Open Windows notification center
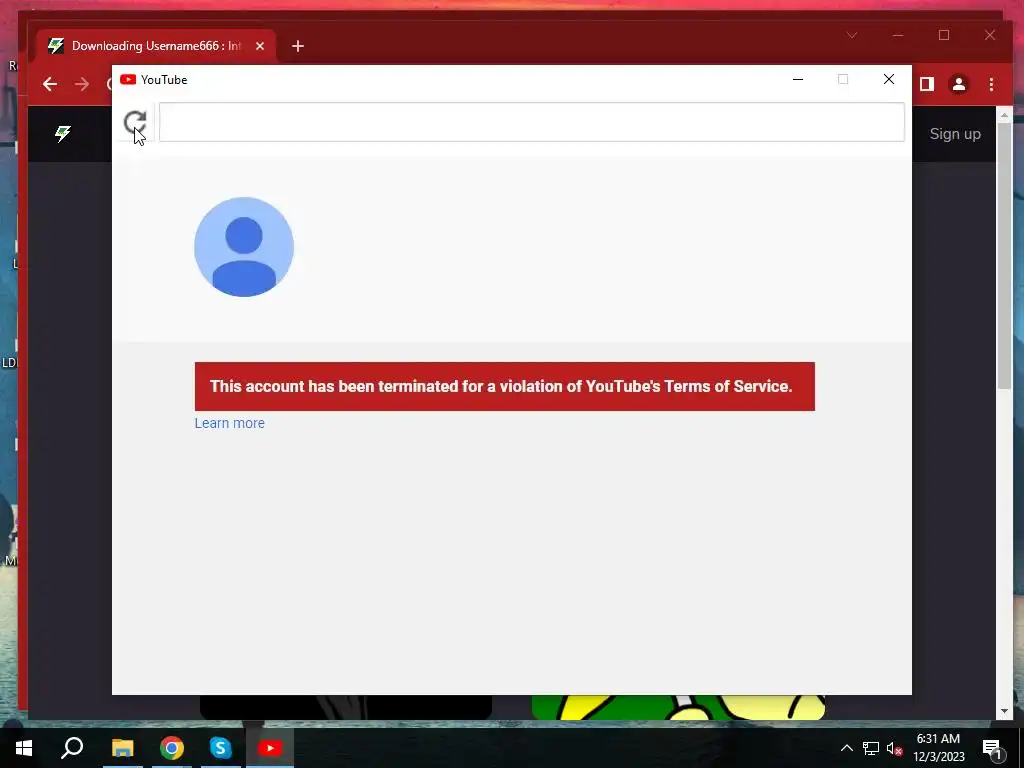 [993, 748]
